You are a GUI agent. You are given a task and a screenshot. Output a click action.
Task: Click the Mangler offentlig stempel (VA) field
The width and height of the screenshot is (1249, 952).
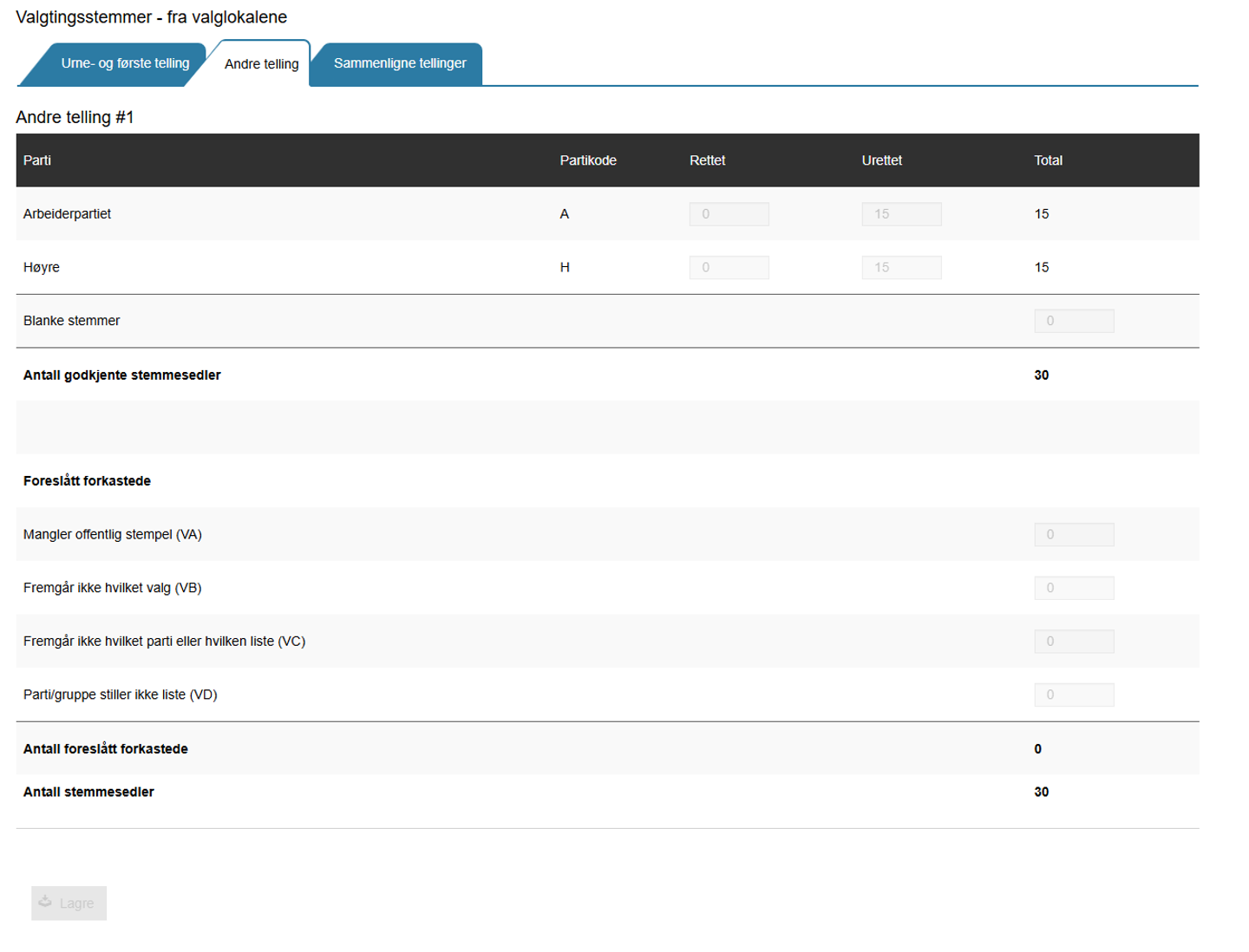pos(1074,535)
